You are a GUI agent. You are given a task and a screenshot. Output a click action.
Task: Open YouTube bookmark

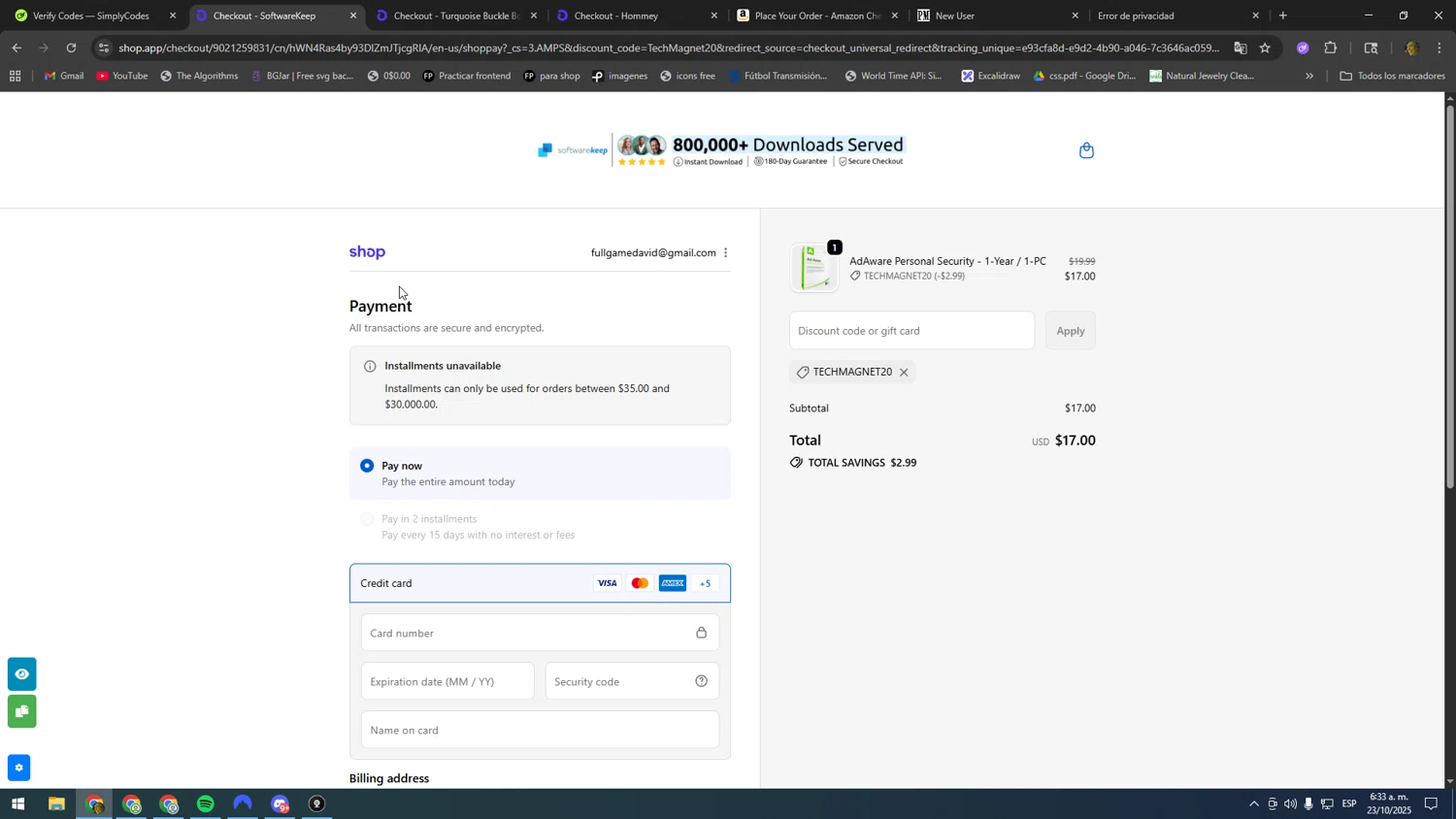[122, 76]
